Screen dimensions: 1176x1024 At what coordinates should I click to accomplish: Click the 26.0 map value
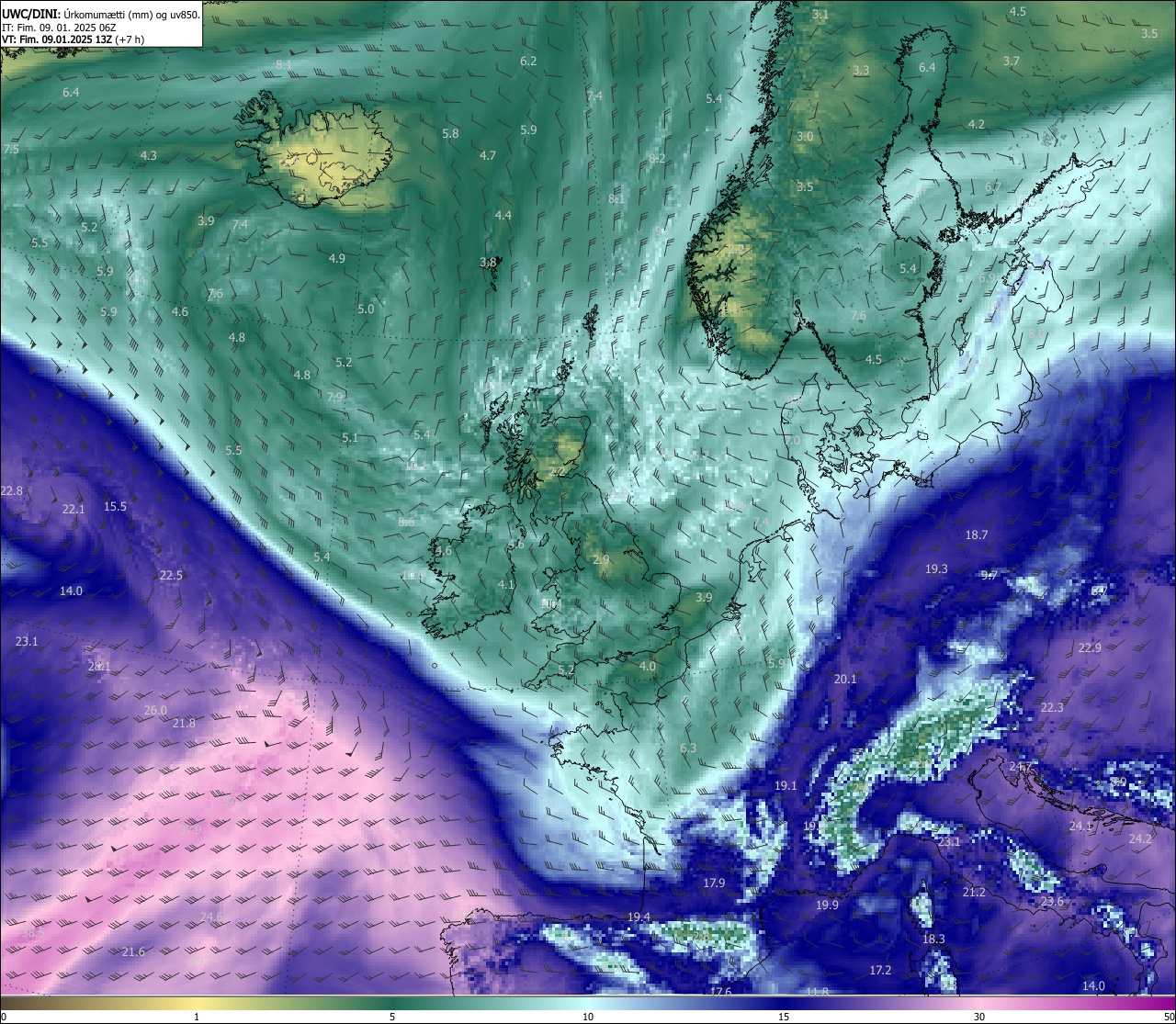pos(156,711)
